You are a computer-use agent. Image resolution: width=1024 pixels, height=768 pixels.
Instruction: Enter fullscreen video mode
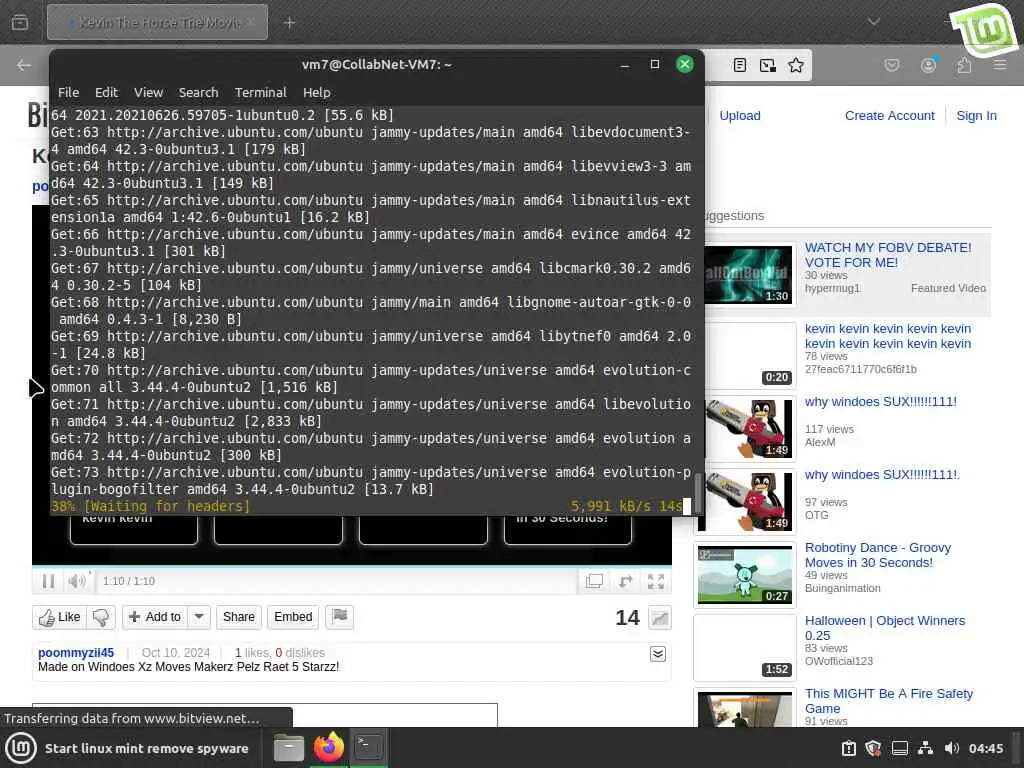[656, 581]
